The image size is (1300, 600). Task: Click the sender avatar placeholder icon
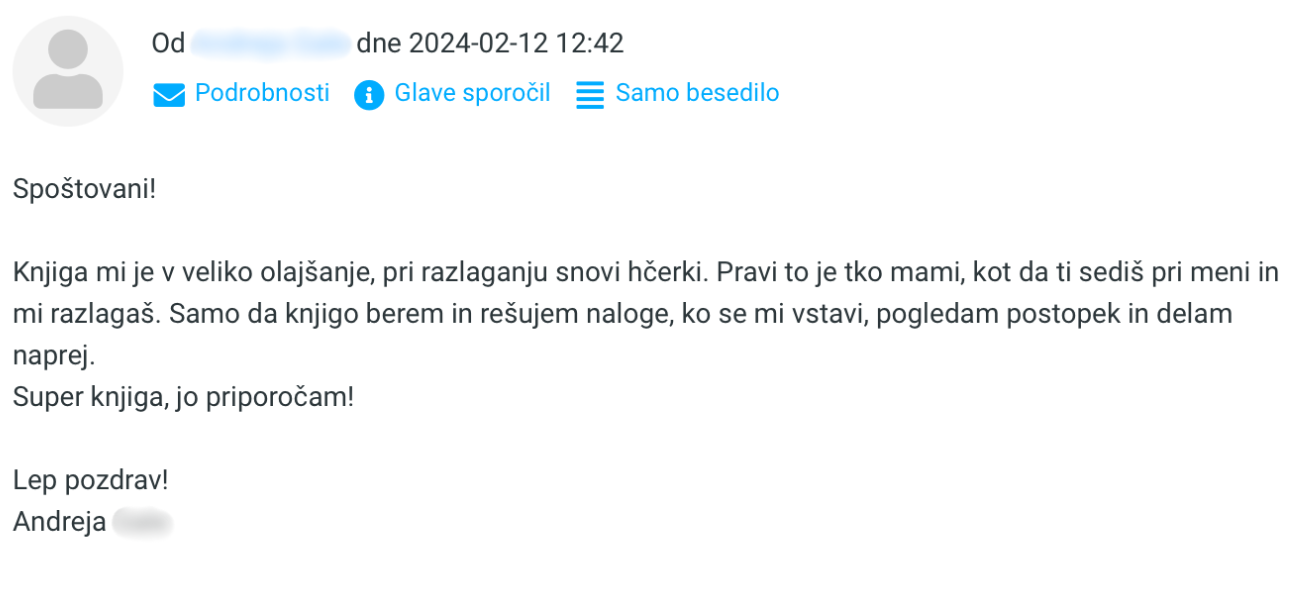(x=68, y=71)
